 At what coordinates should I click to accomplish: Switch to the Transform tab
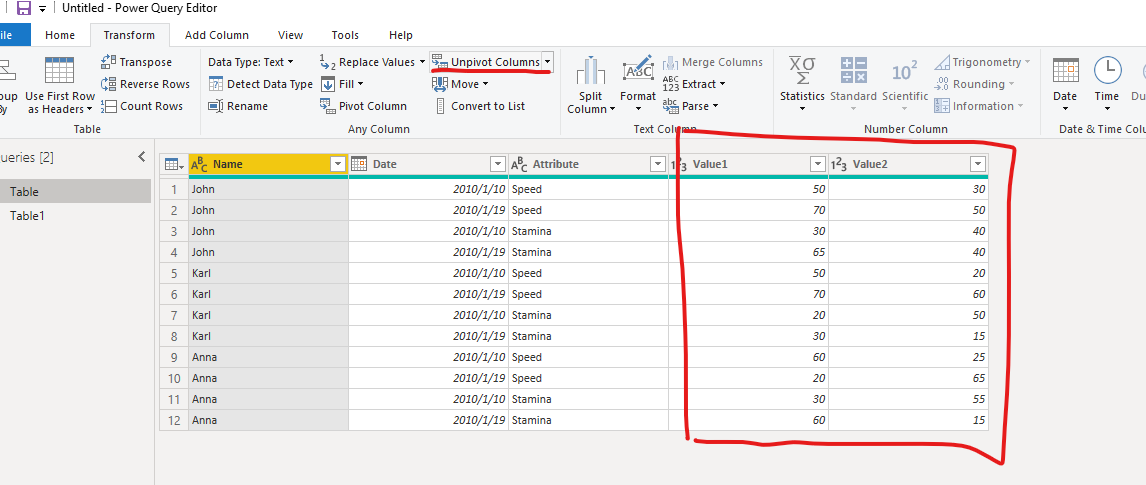(129, 35)
